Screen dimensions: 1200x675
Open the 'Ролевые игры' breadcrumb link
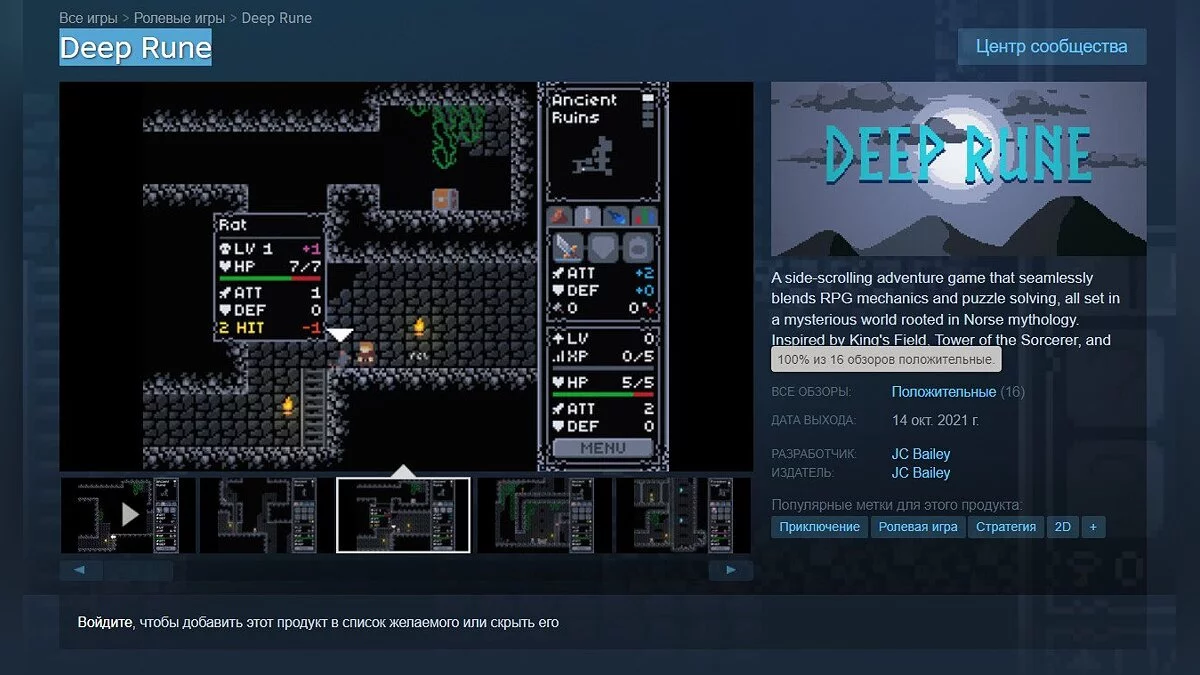click(178, 18)
